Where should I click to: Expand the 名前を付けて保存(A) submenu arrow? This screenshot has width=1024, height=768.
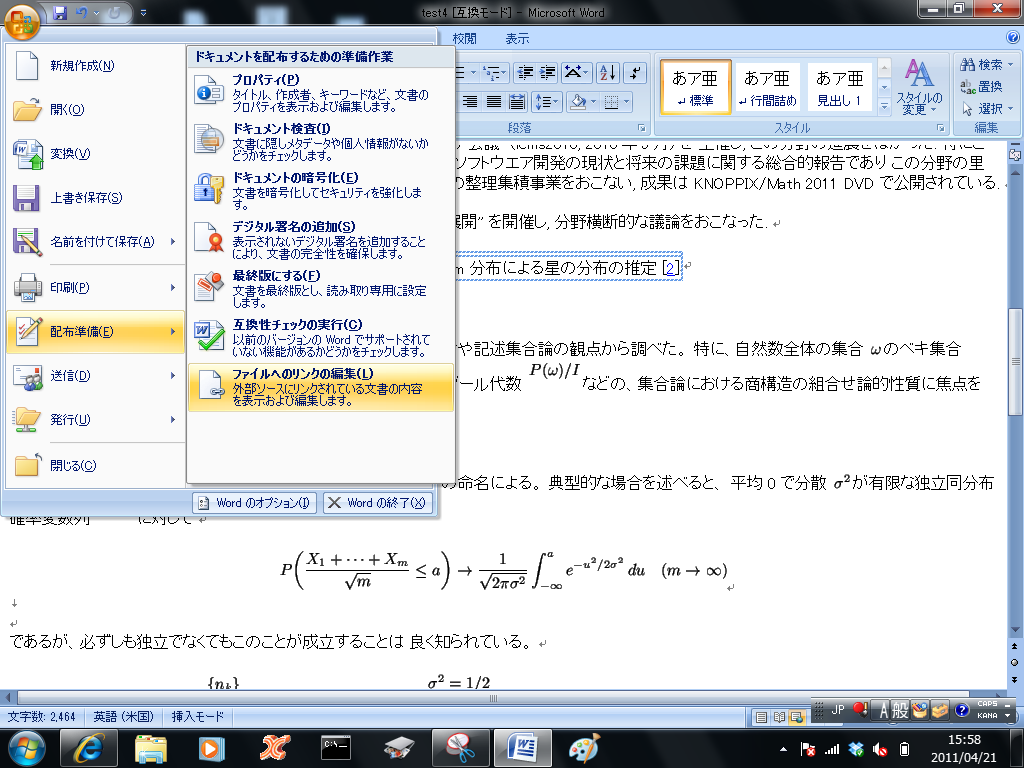click(x=173, y=242)
